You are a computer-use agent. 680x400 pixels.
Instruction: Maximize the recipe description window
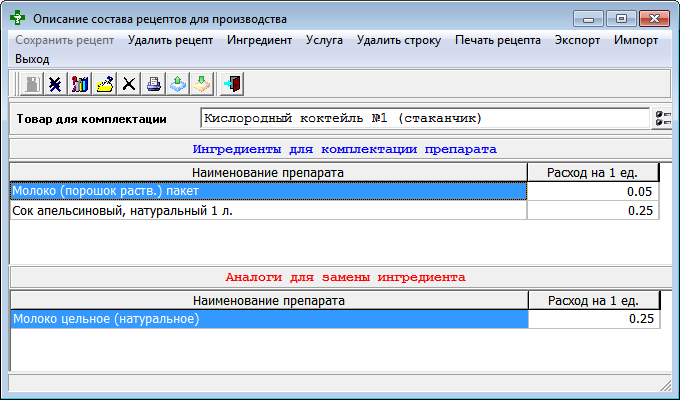tap(621, 19)
